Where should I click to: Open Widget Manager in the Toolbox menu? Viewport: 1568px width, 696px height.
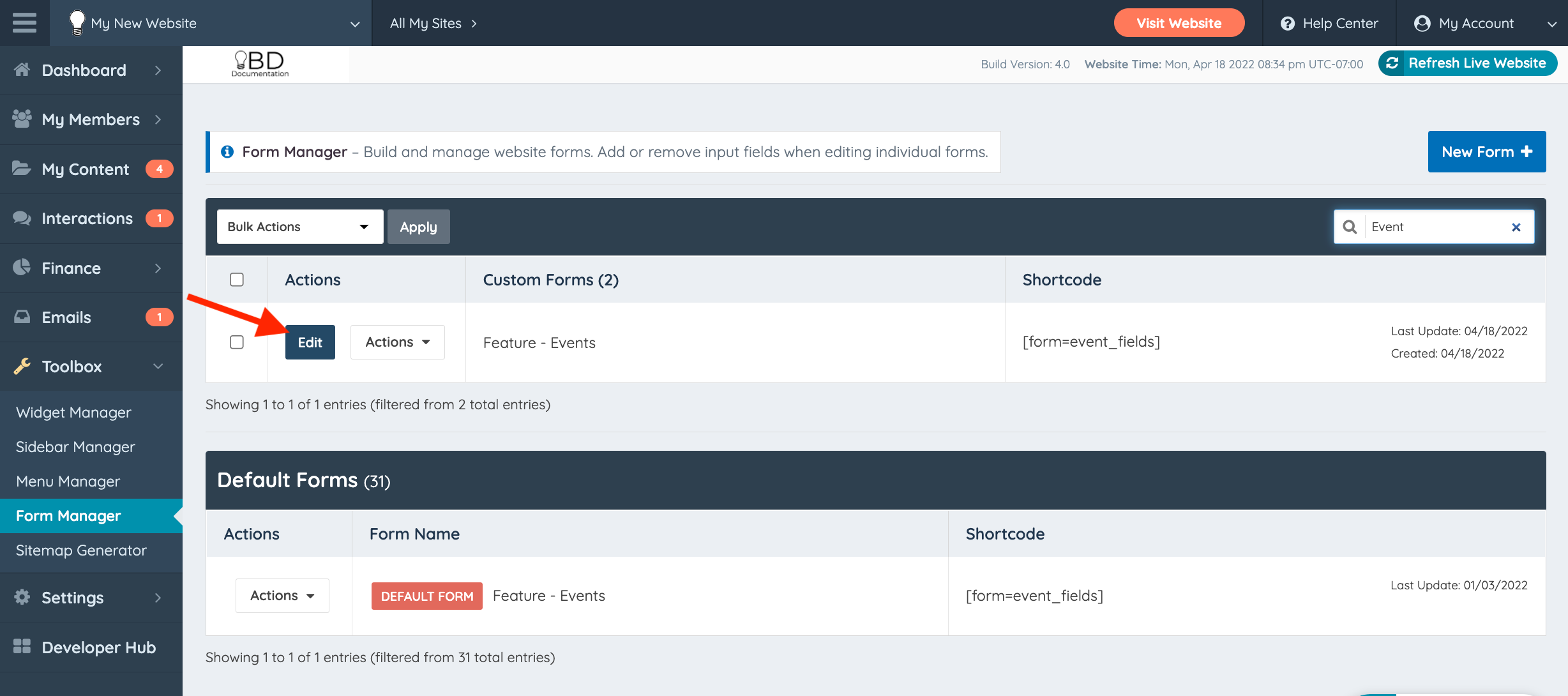click(x=73, y=412)
